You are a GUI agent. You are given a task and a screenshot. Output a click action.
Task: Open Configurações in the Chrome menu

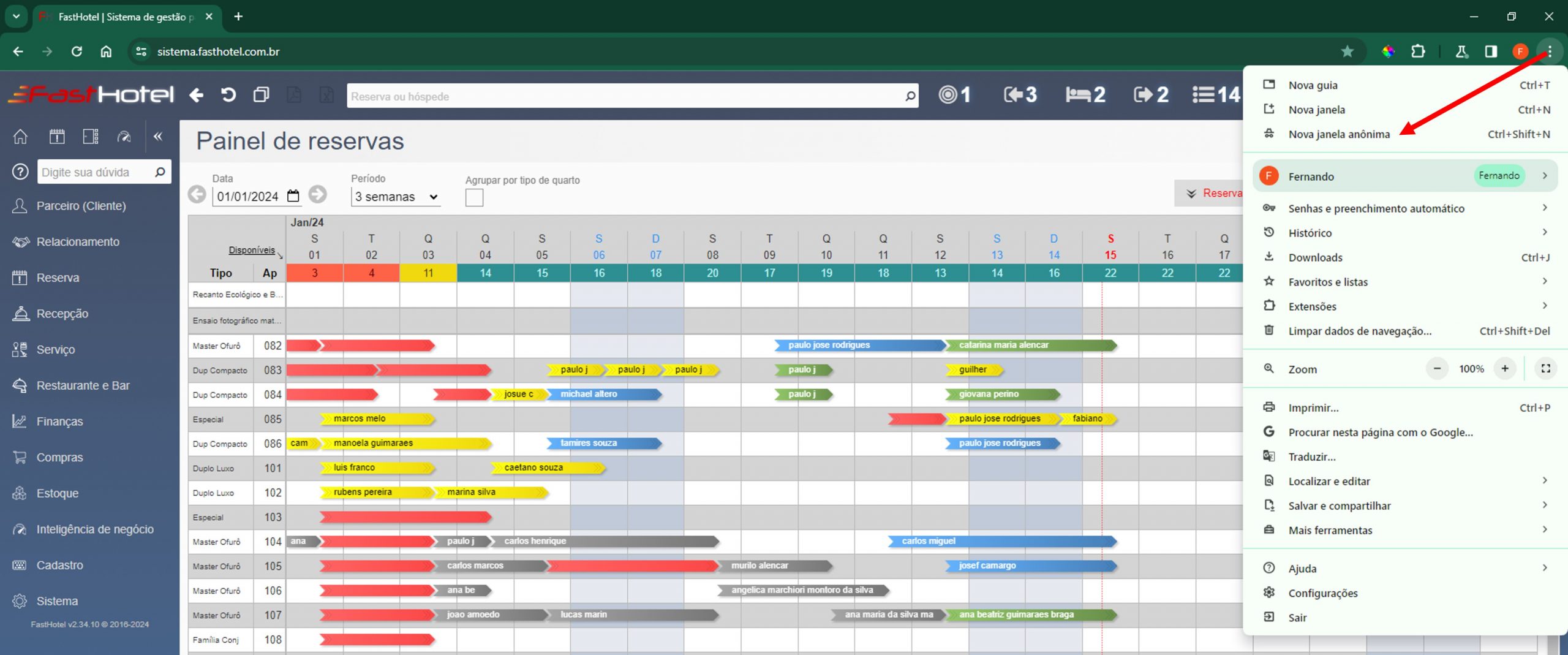click(x=1322, y=593)
